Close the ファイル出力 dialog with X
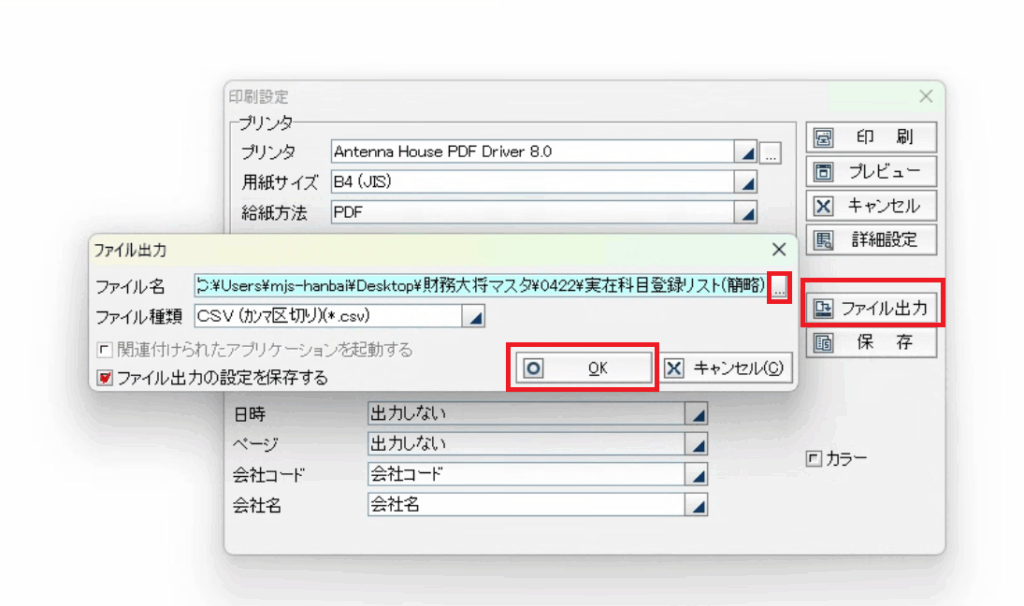 (779, 249)
